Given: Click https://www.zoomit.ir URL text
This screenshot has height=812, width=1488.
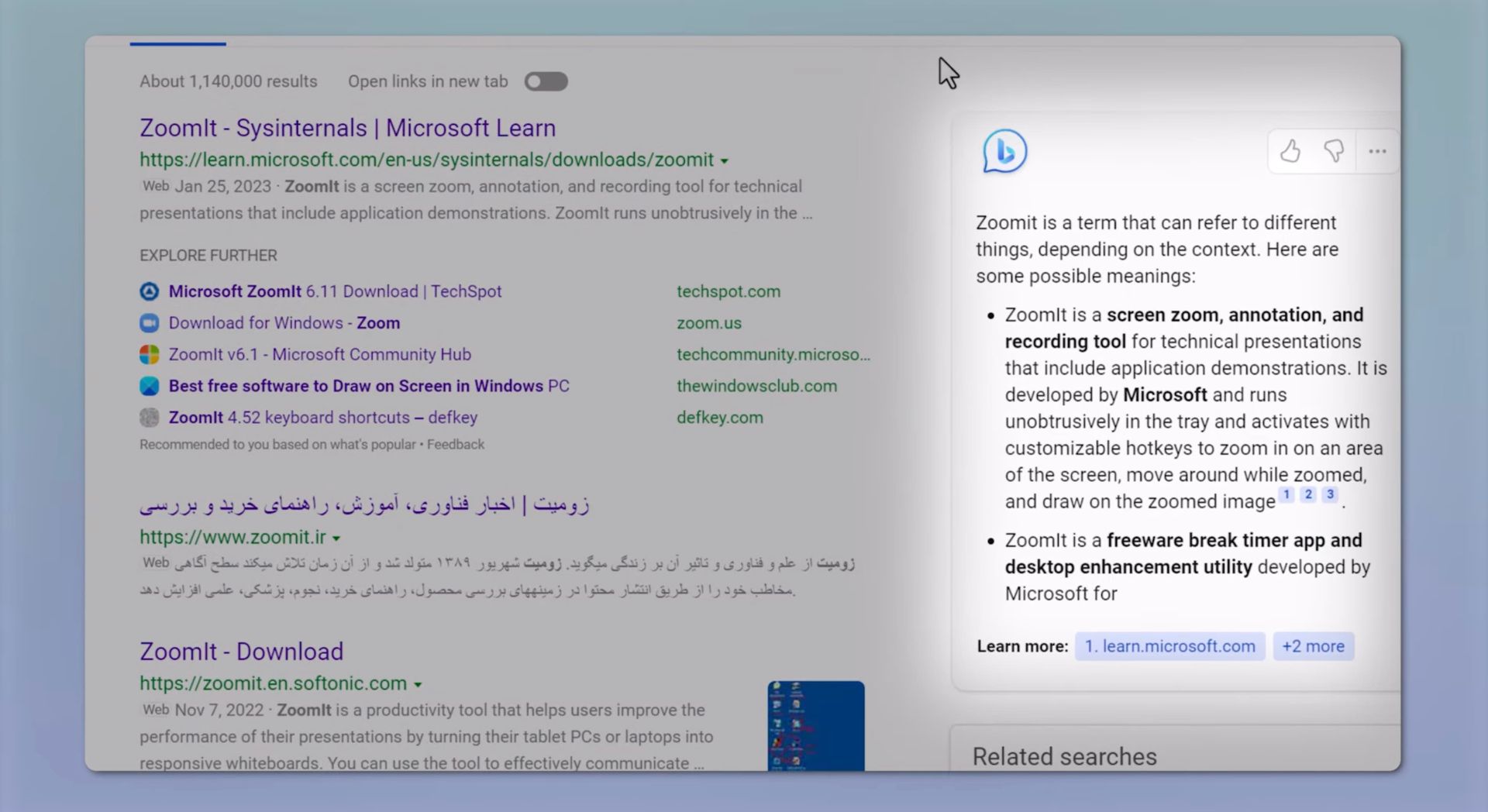Looking at the screenshot, I should click(232, 537).
